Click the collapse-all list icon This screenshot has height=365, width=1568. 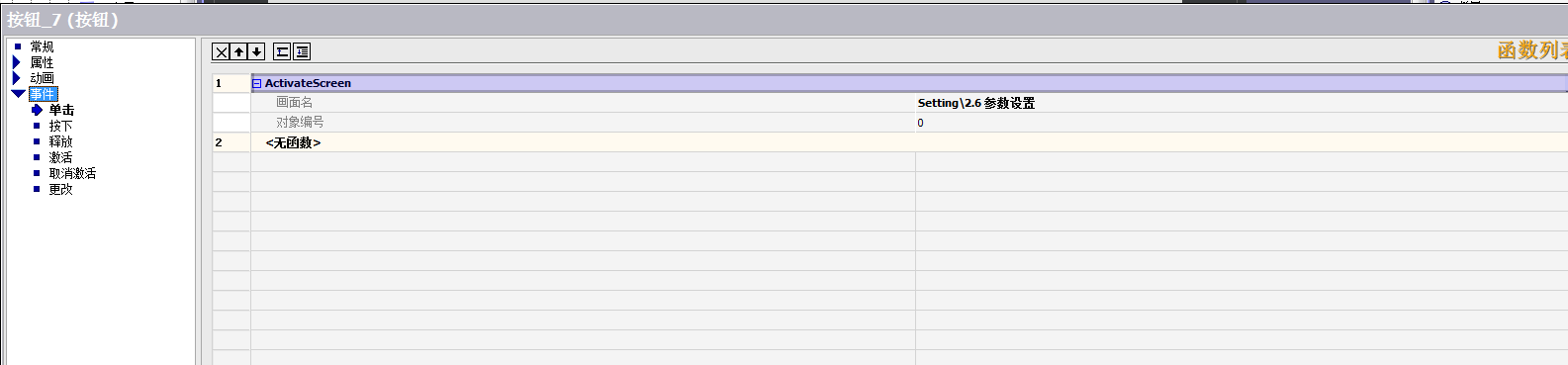click(283, 51)
